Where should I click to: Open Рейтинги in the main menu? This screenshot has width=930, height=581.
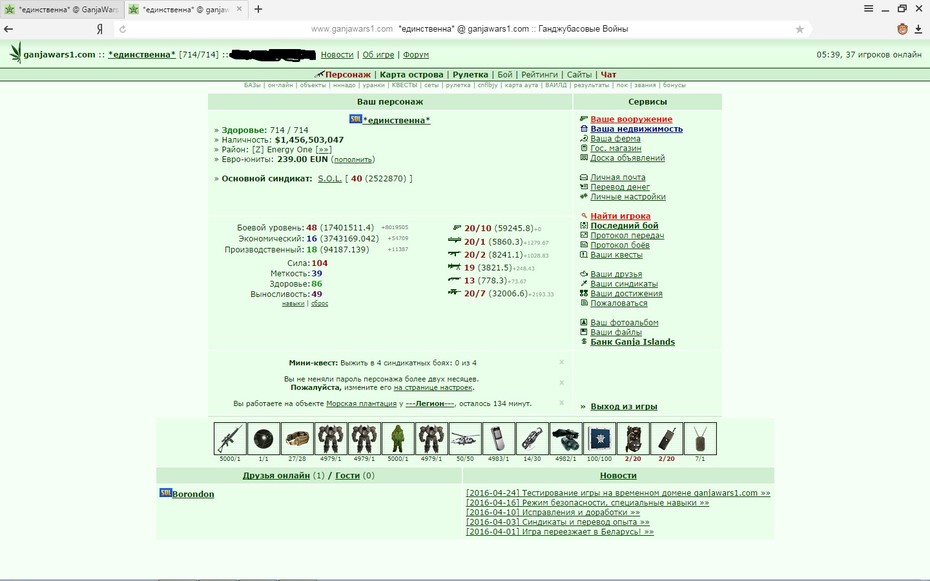(x=539, y=75)
